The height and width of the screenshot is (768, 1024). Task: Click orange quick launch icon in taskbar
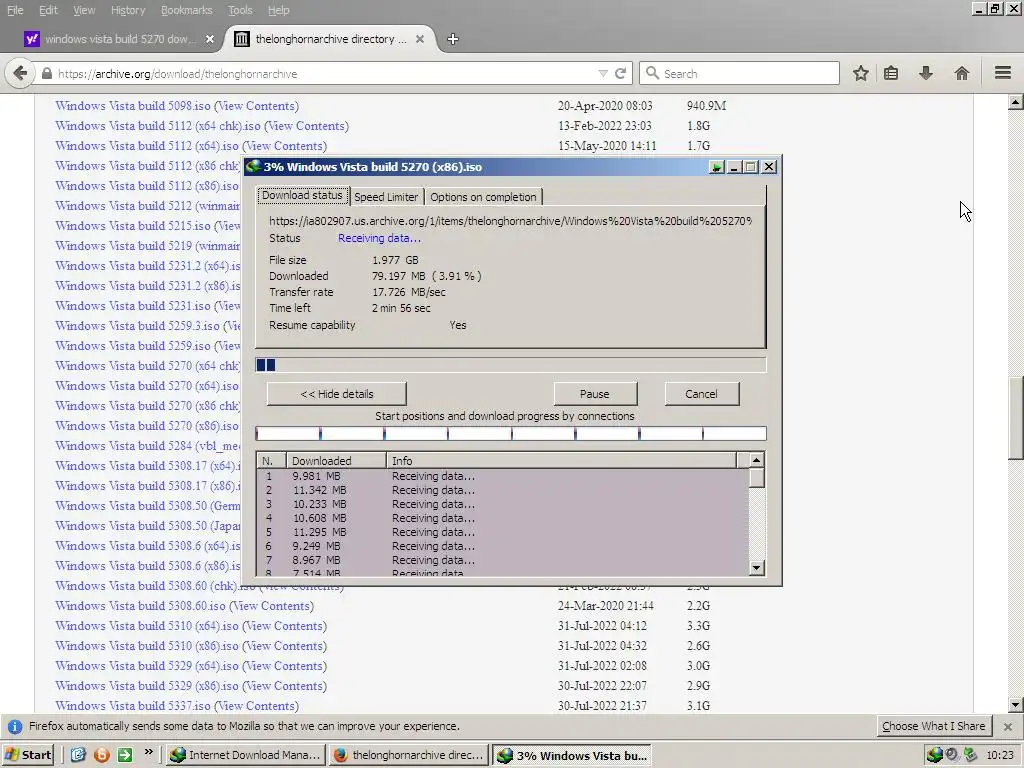click(101, 755)
